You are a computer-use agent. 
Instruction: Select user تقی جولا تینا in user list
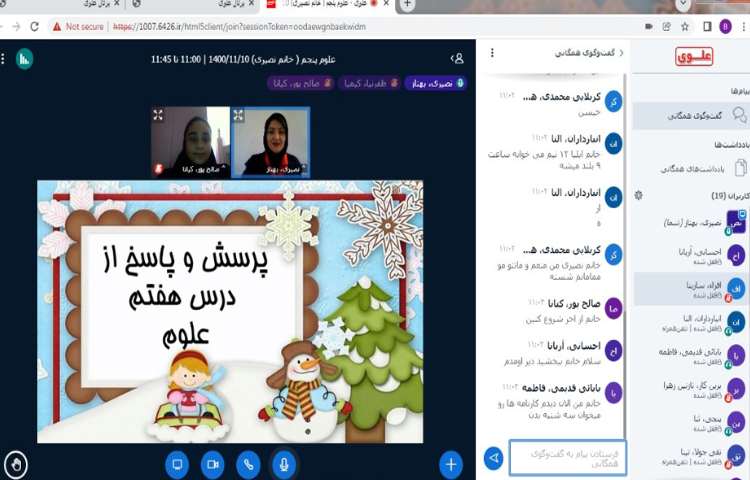click(692, 456)
